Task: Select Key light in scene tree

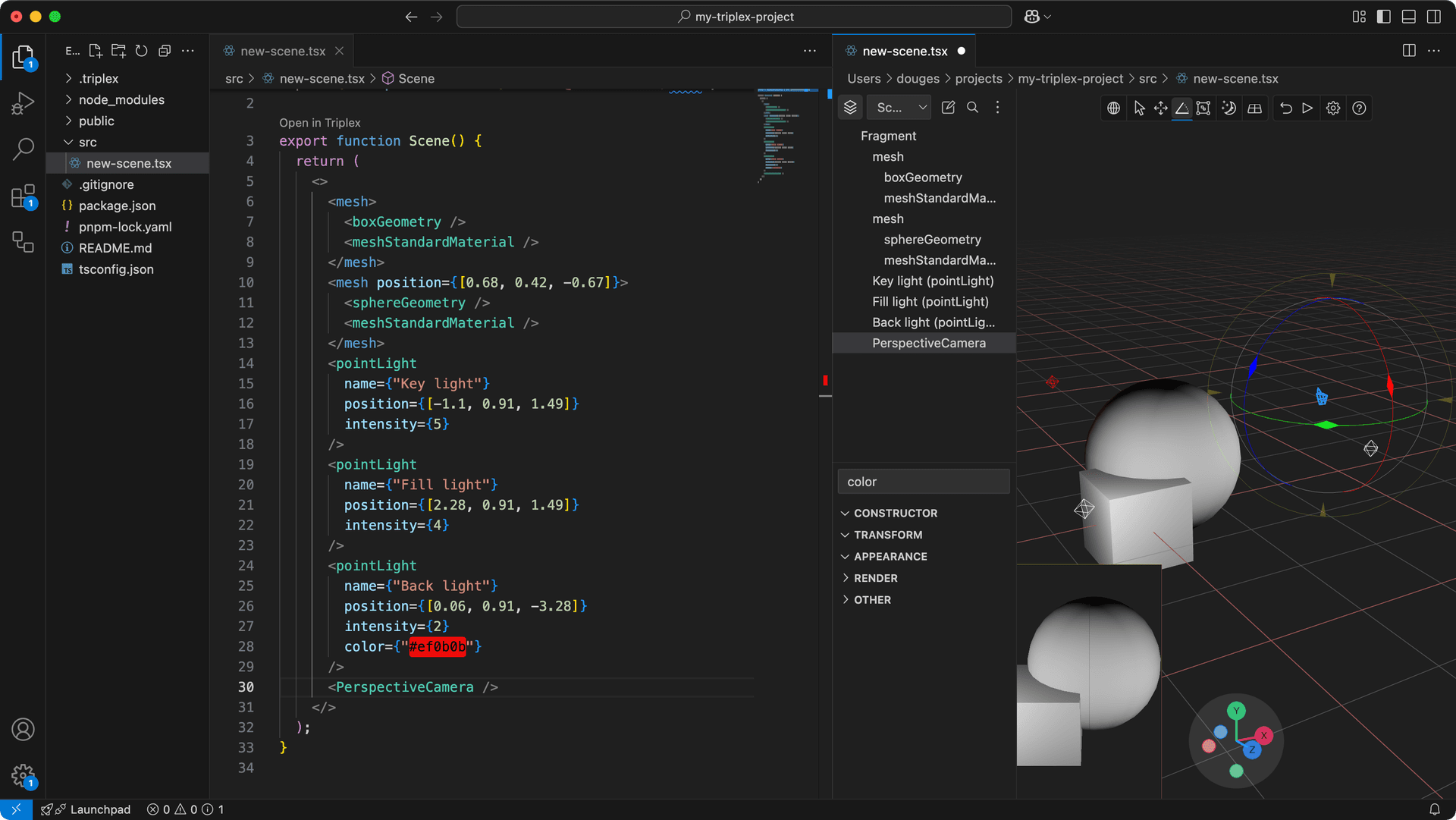Action: (x=933, y=281)
